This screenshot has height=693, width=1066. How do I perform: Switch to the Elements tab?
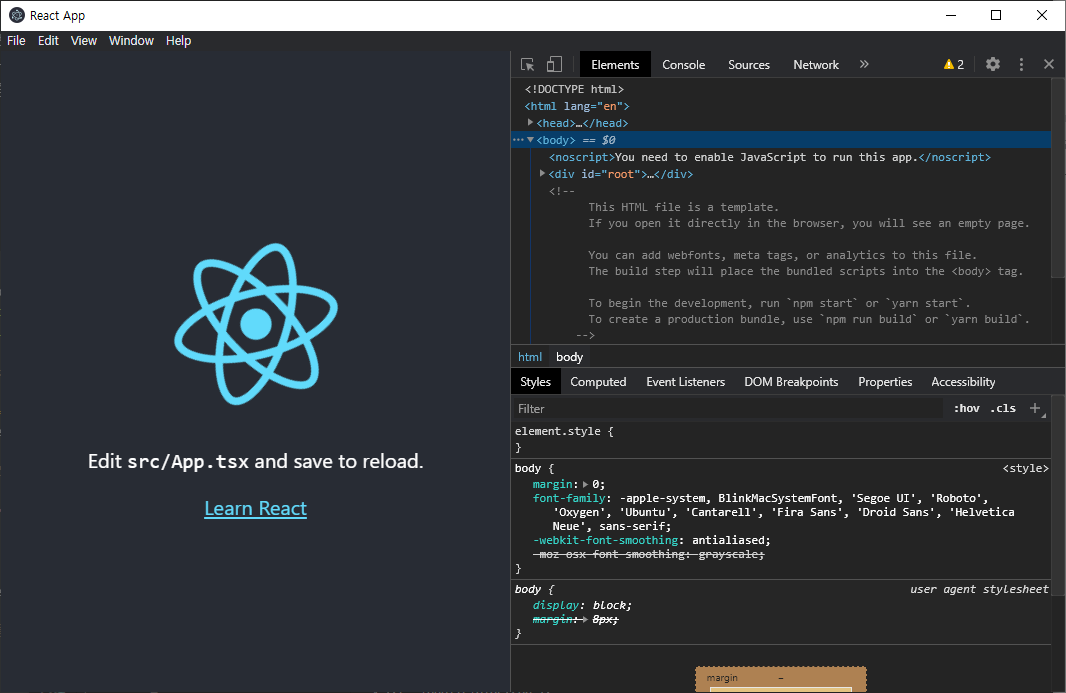pos(615,65)
